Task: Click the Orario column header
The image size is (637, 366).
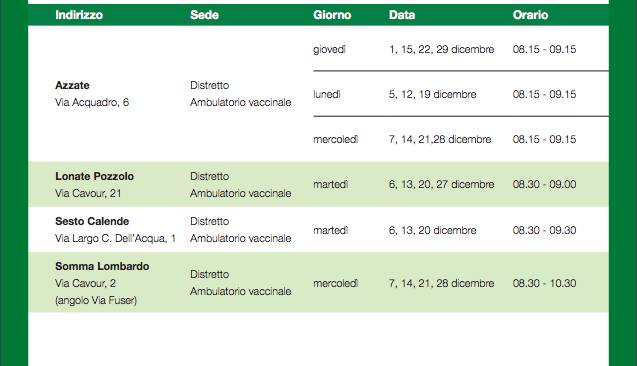Action: (x=530, y=15)
